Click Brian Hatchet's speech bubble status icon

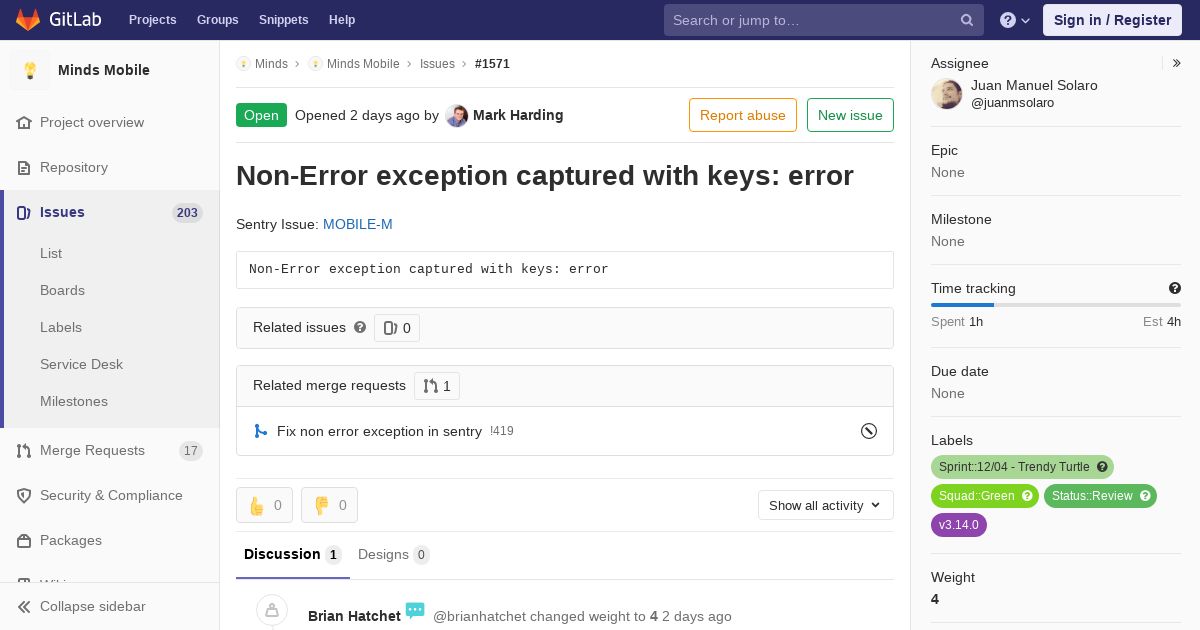click(x=415, y=611)
